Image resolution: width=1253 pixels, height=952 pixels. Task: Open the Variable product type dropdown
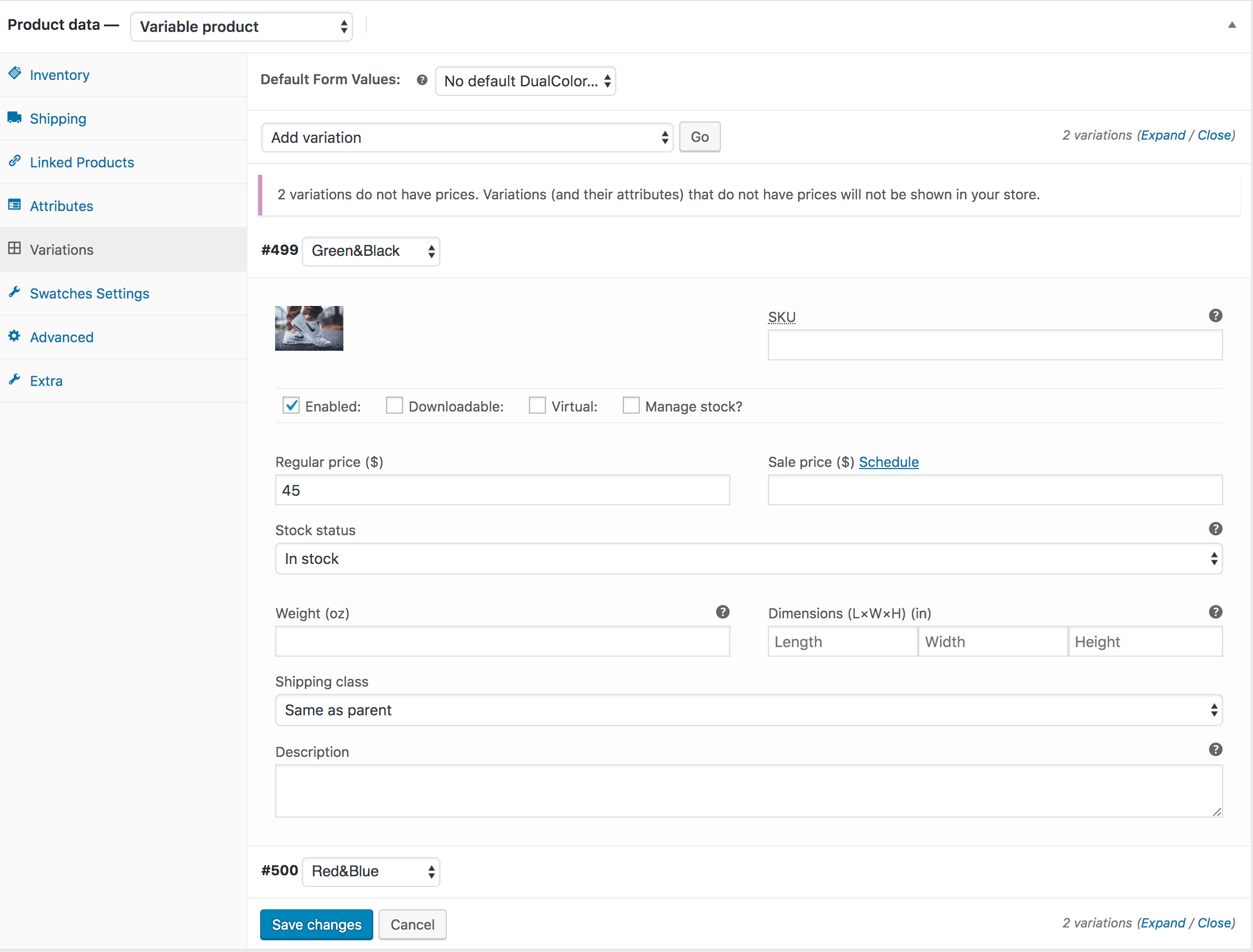(x=242, y=27)
